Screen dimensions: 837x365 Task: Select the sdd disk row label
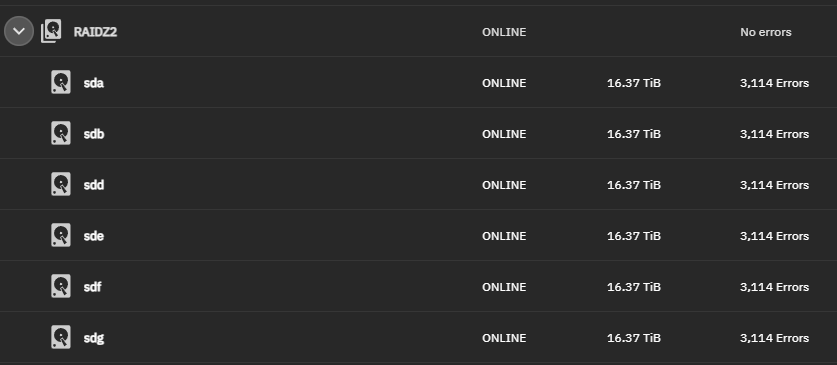click(94, 185)
